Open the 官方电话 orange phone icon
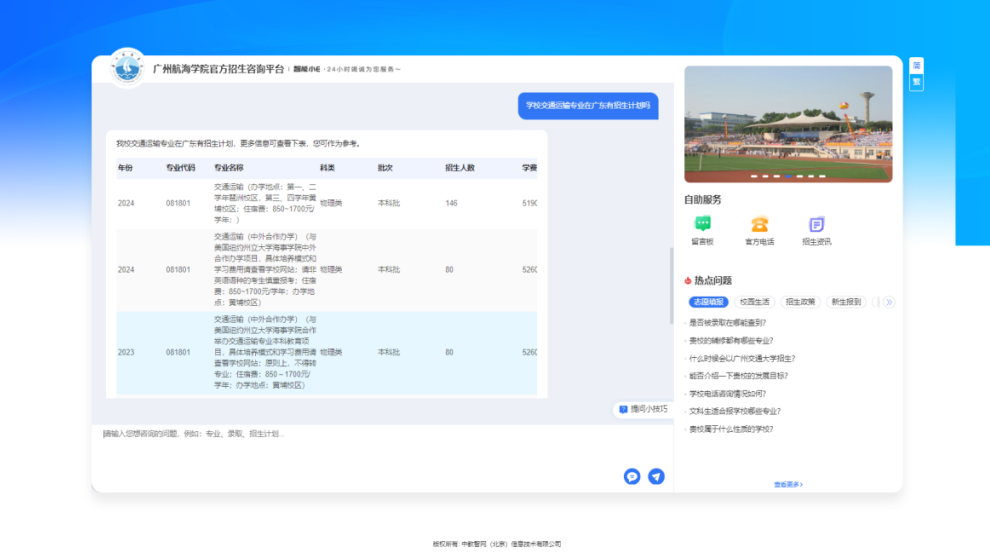The height and width of the screenshot is (556, 990). (x=759, y=225)
